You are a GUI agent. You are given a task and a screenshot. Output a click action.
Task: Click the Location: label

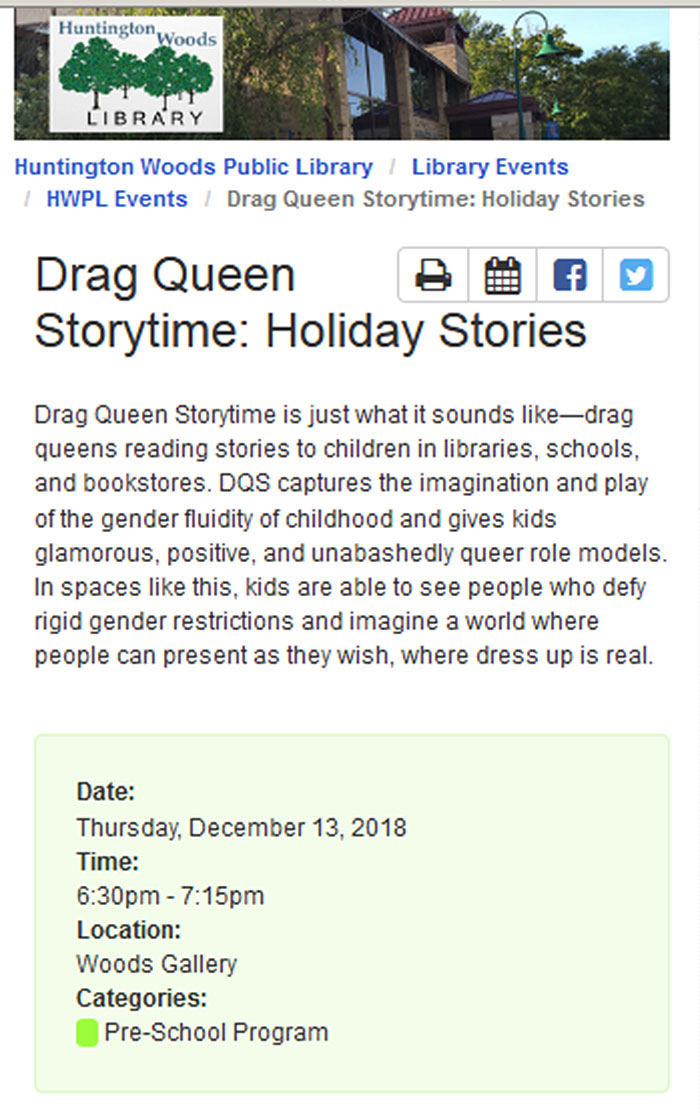pyautogui.click(x=128, y=930)
